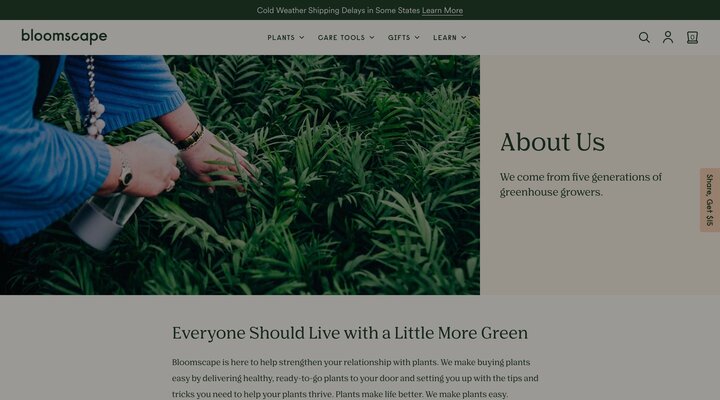720x400 pixels.
Task: Click the bloomscape logo
Action: pos(64,36)
